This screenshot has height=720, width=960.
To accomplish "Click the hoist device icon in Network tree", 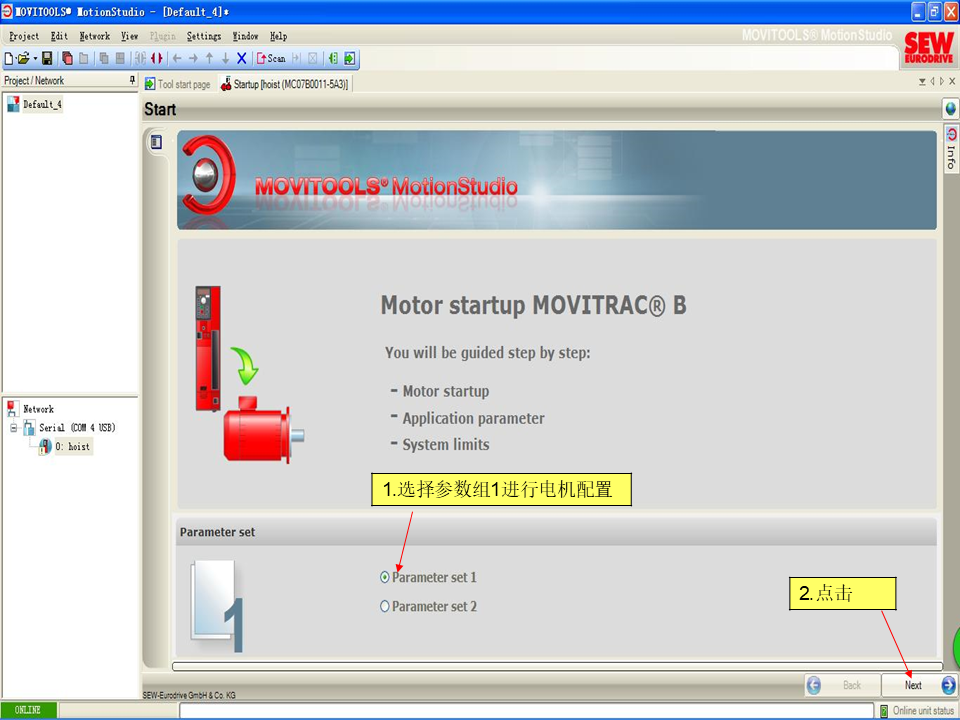I will [x=45, y=447].
